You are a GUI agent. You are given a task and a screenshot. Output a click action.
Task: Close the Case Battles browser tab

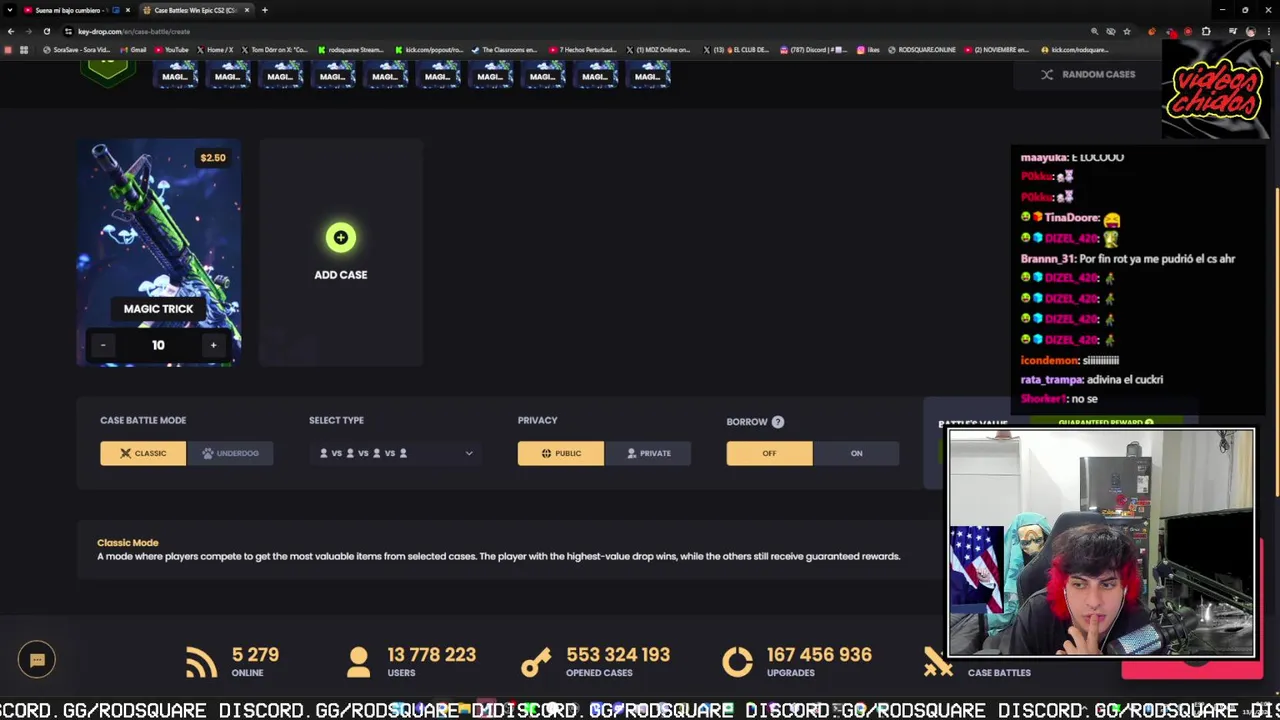(247, 10)
